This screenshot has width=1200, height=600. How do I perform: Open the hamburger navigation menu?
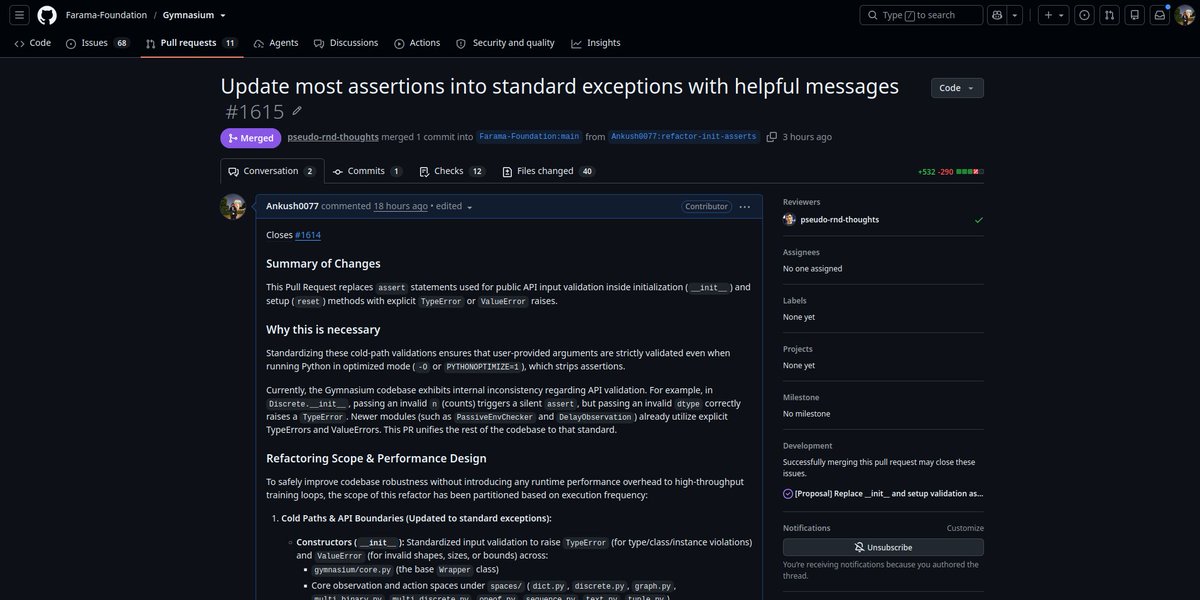click(x=19, y=15)
